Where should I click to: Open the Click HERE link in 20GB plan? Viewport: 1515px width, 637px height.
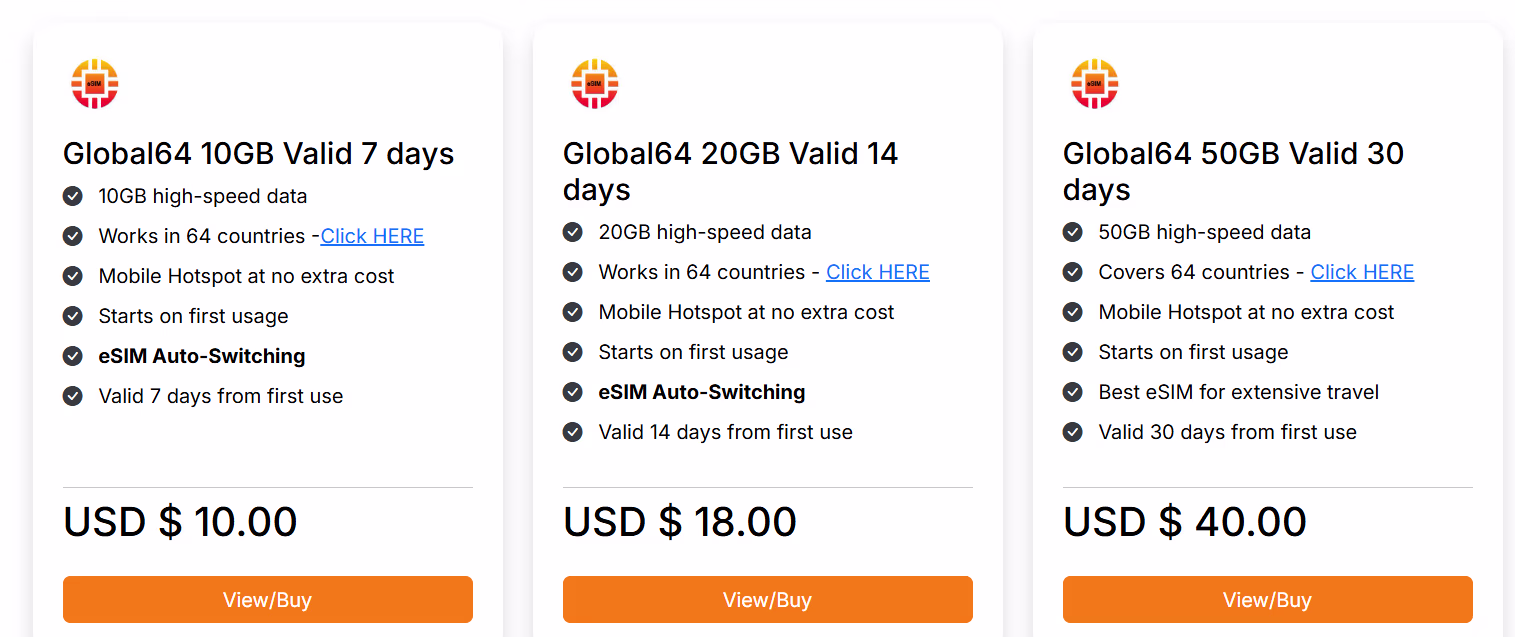pyautogui.click(x=877, y=272)
